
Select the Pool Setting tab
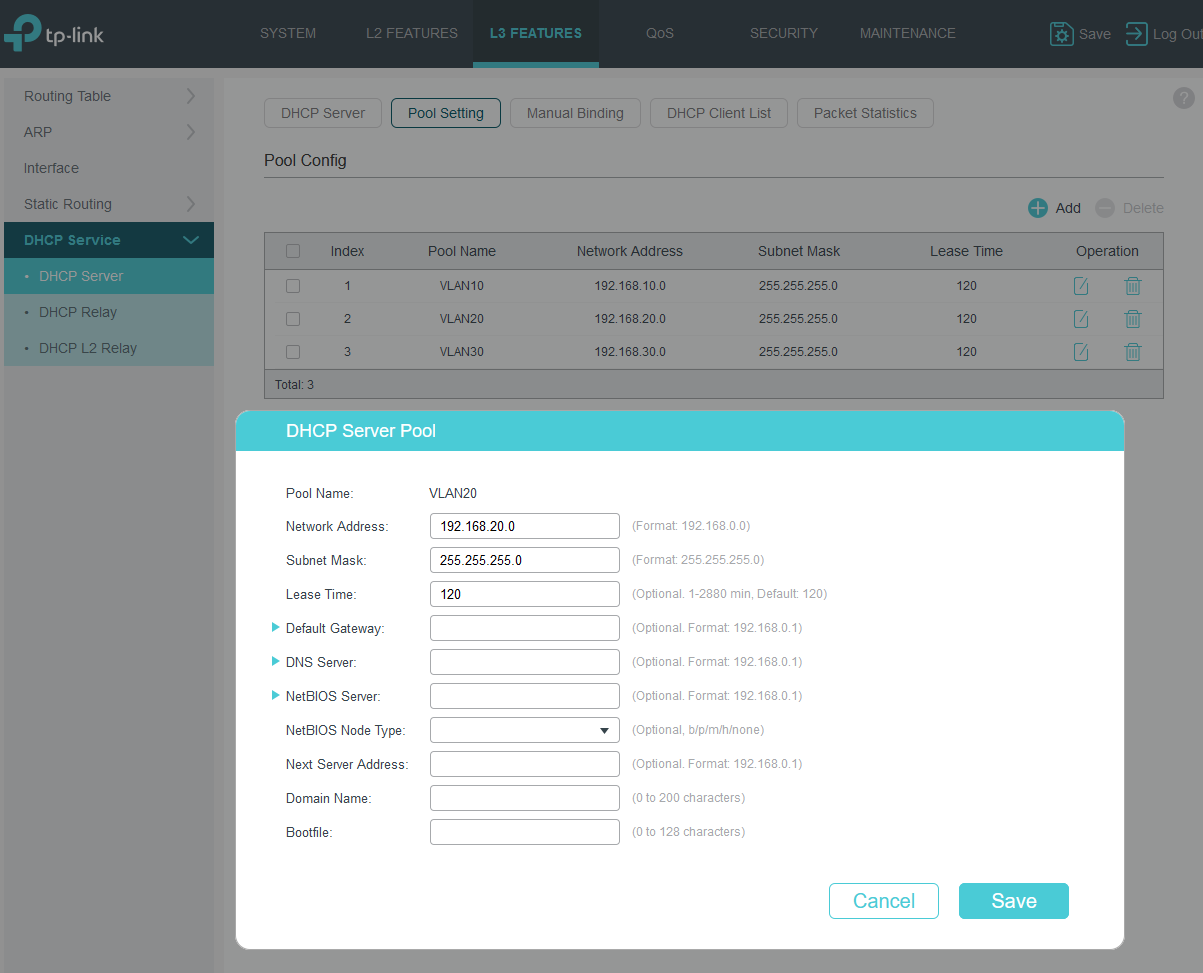[x=446, y=113]
